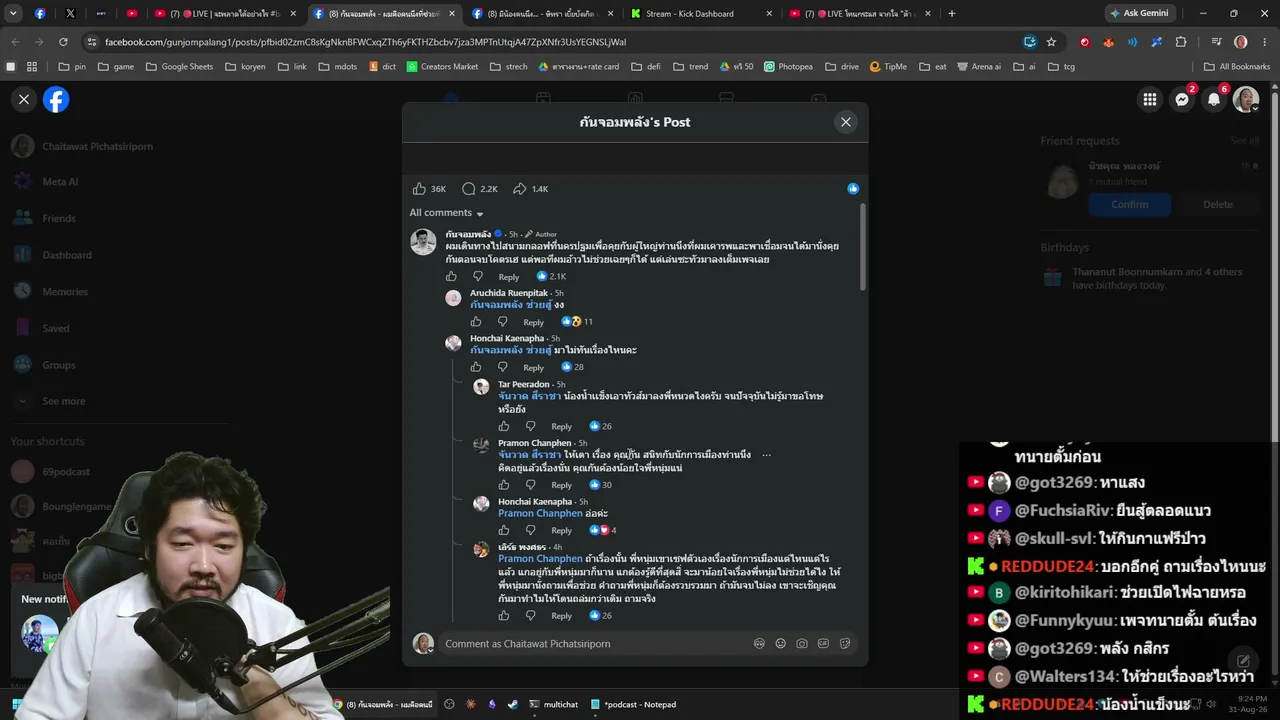Open the Dashboard item in left sidebar
This screenshot has height=720, width=1280.
(x=66, y=255)
